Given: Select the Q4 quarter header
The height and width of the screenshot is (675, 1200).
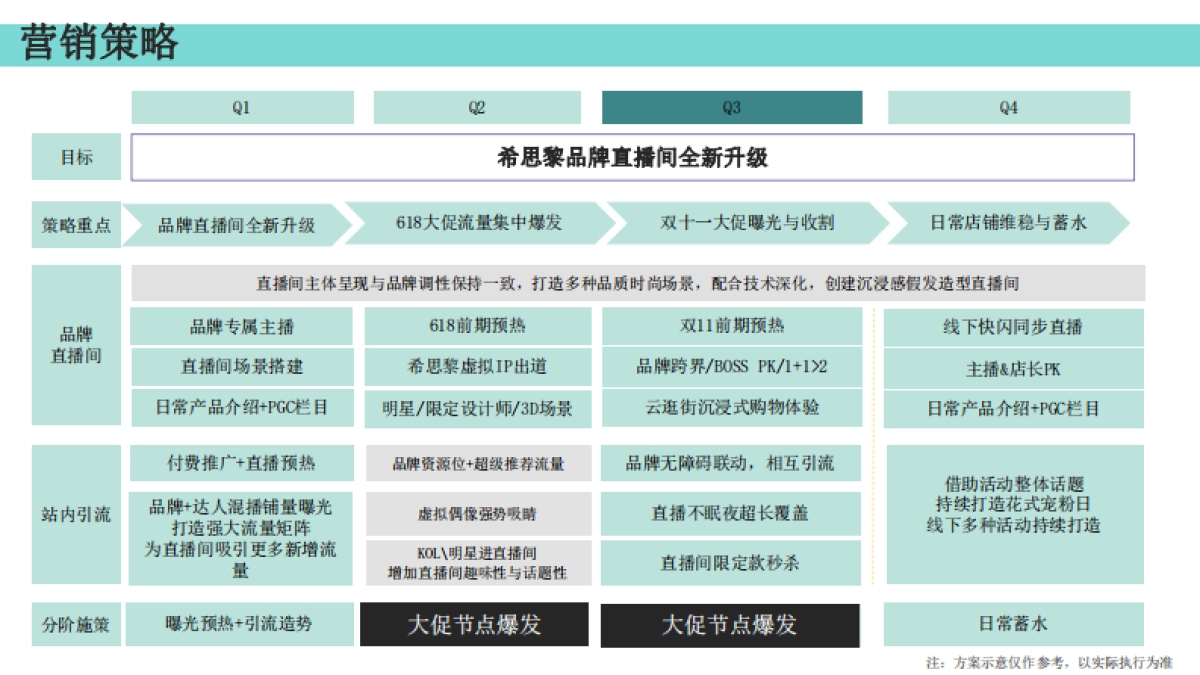Looking at the screenshot, I should click(x=1006, y=106).
